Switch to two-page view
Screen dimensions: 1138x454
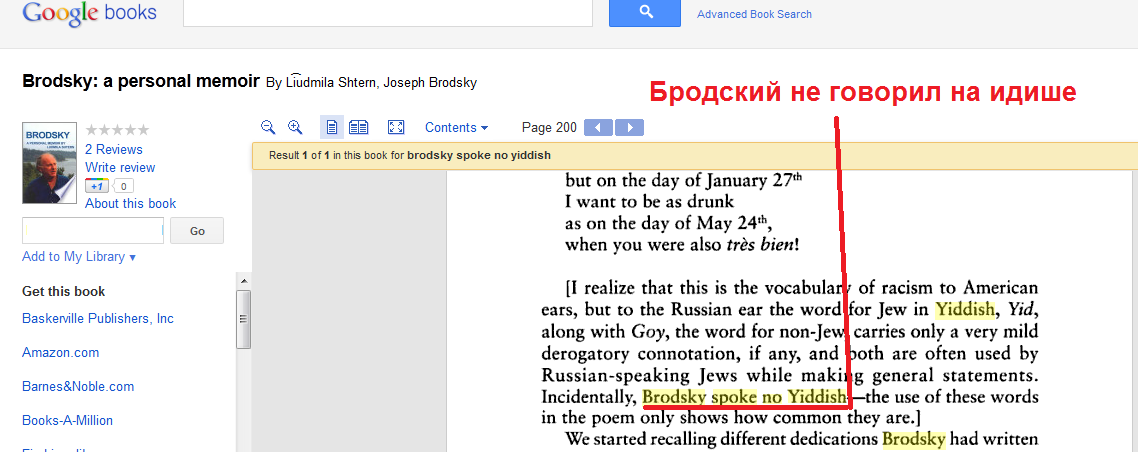point(359,128)
